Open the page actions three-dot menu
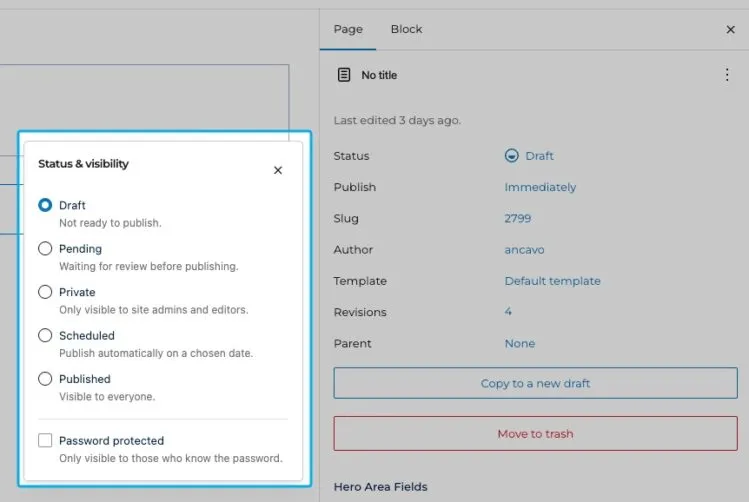Viewport: 749px width, 502px height. tap(727, 75)
